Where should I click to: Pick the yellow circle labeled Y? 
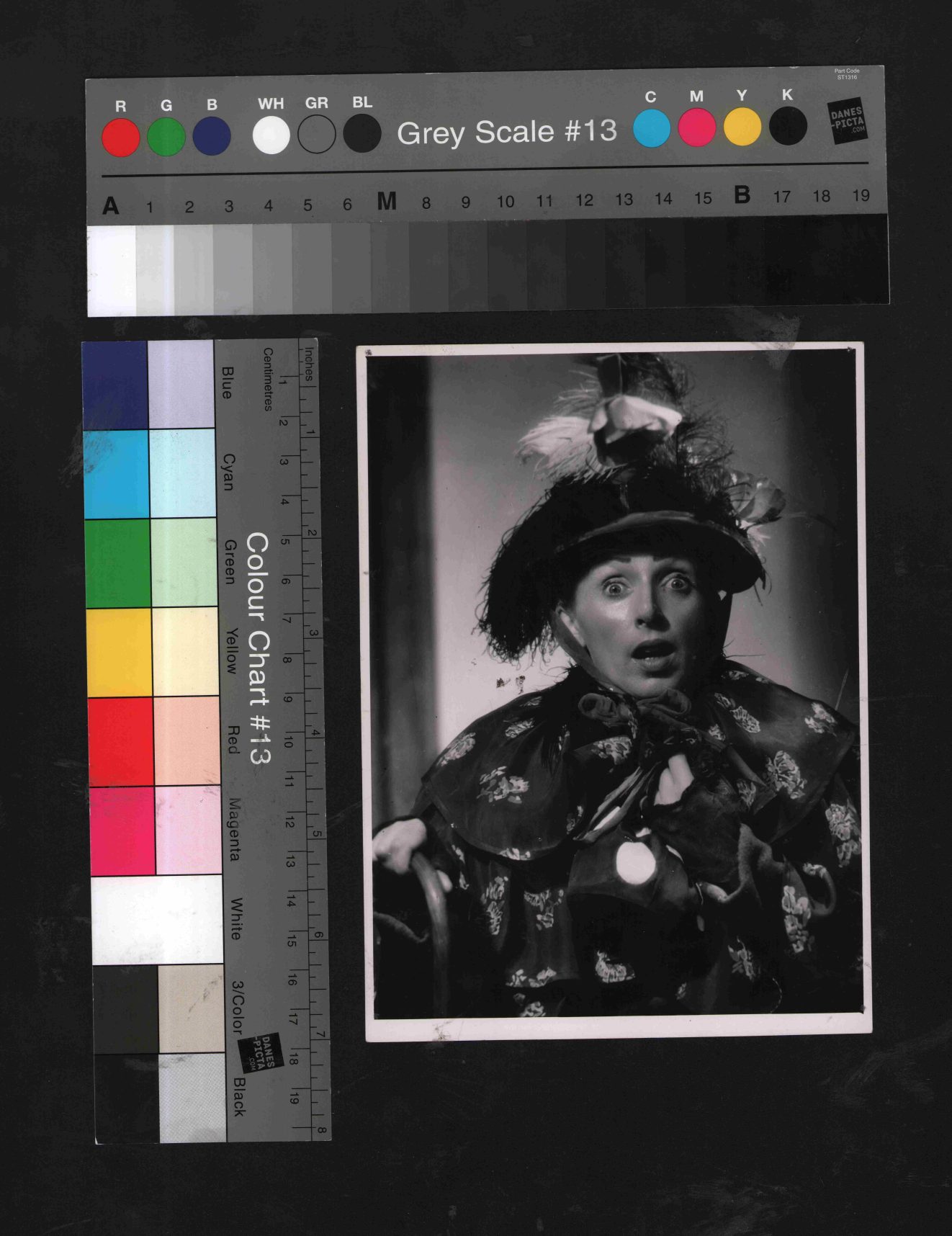pos(742,127)
